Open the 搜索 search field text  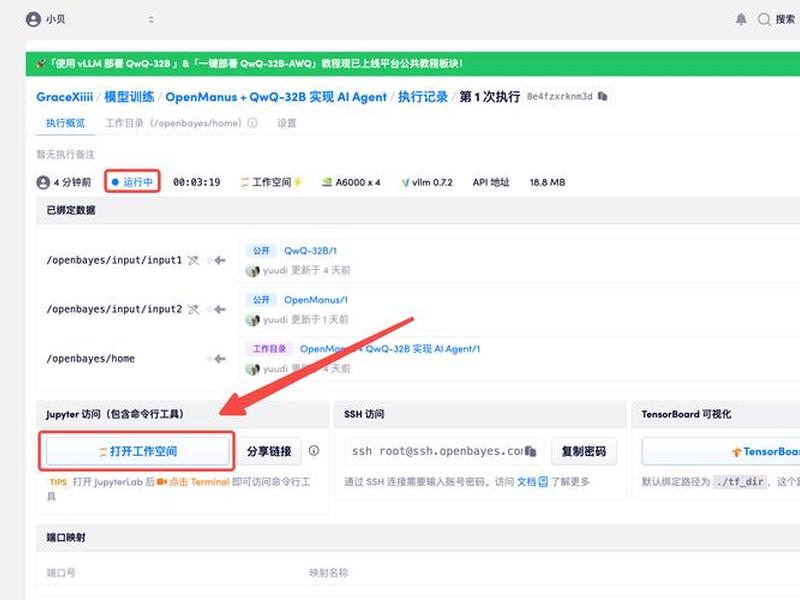[785, 19]
